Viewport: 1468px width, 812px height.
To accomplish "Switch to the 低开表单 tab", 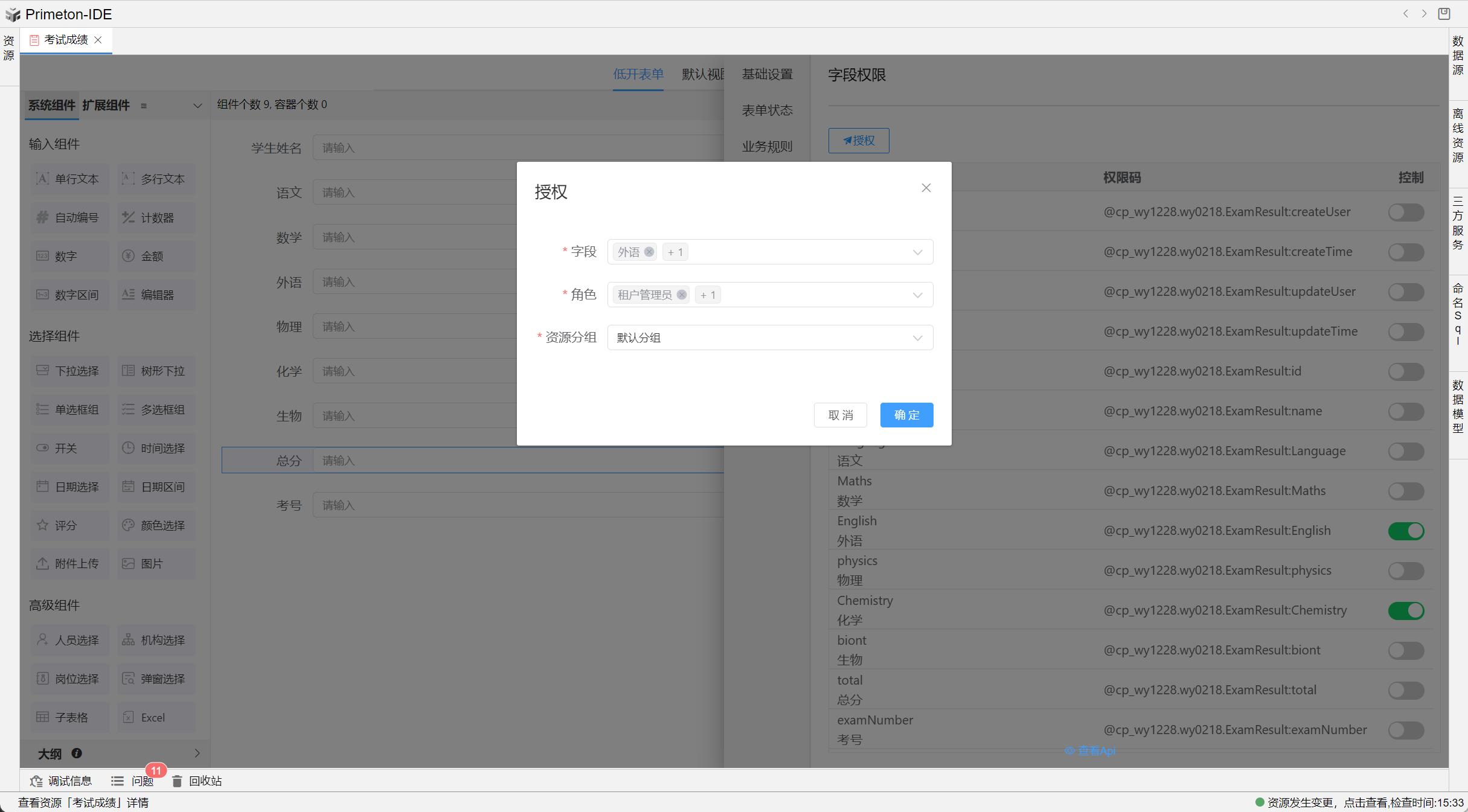I will coord(638,74).
